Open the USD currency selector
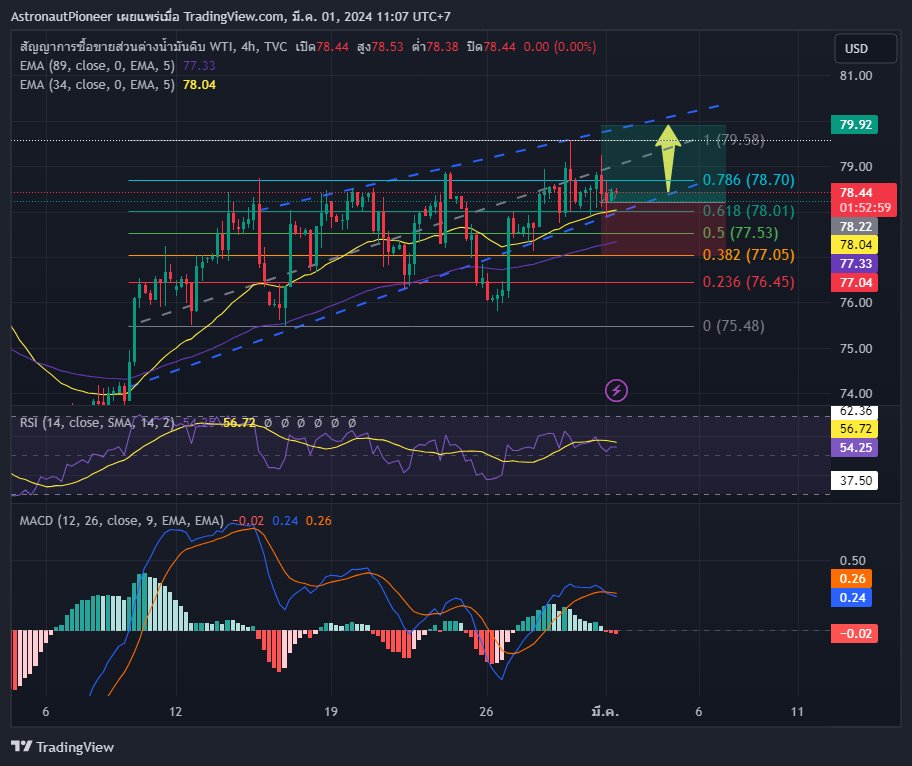 pos(865,48)
